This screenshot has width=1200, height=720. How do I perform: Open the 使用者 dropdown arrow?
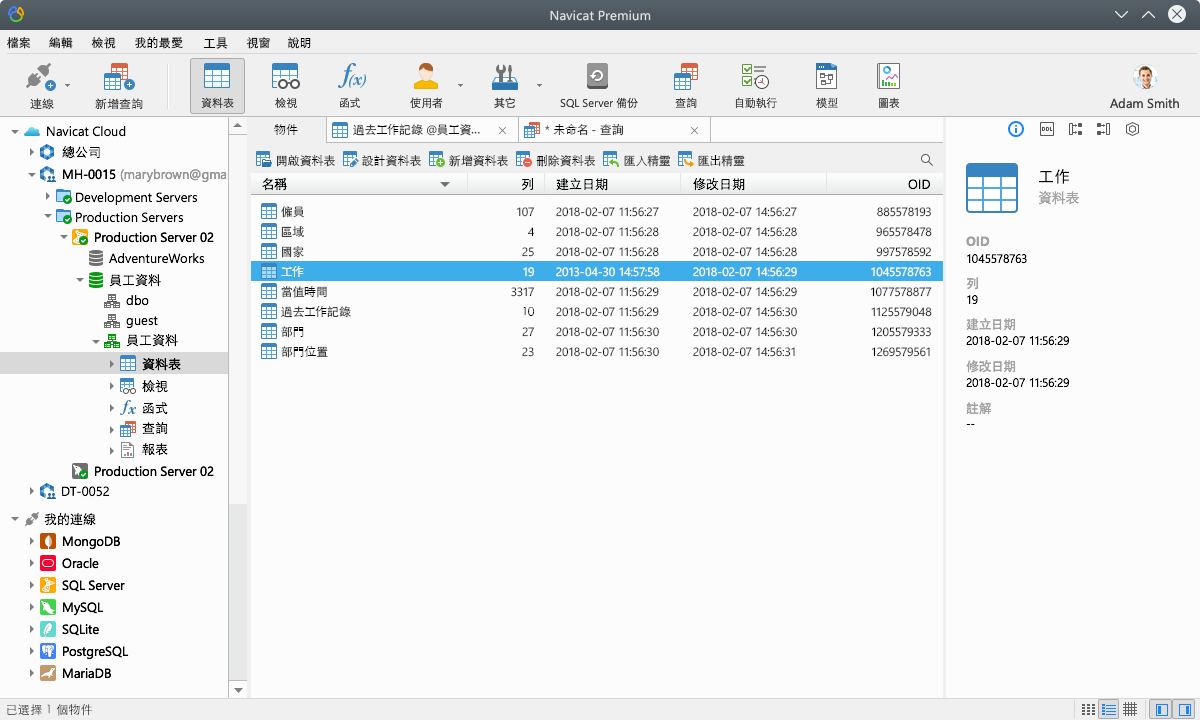coord(460,86)
